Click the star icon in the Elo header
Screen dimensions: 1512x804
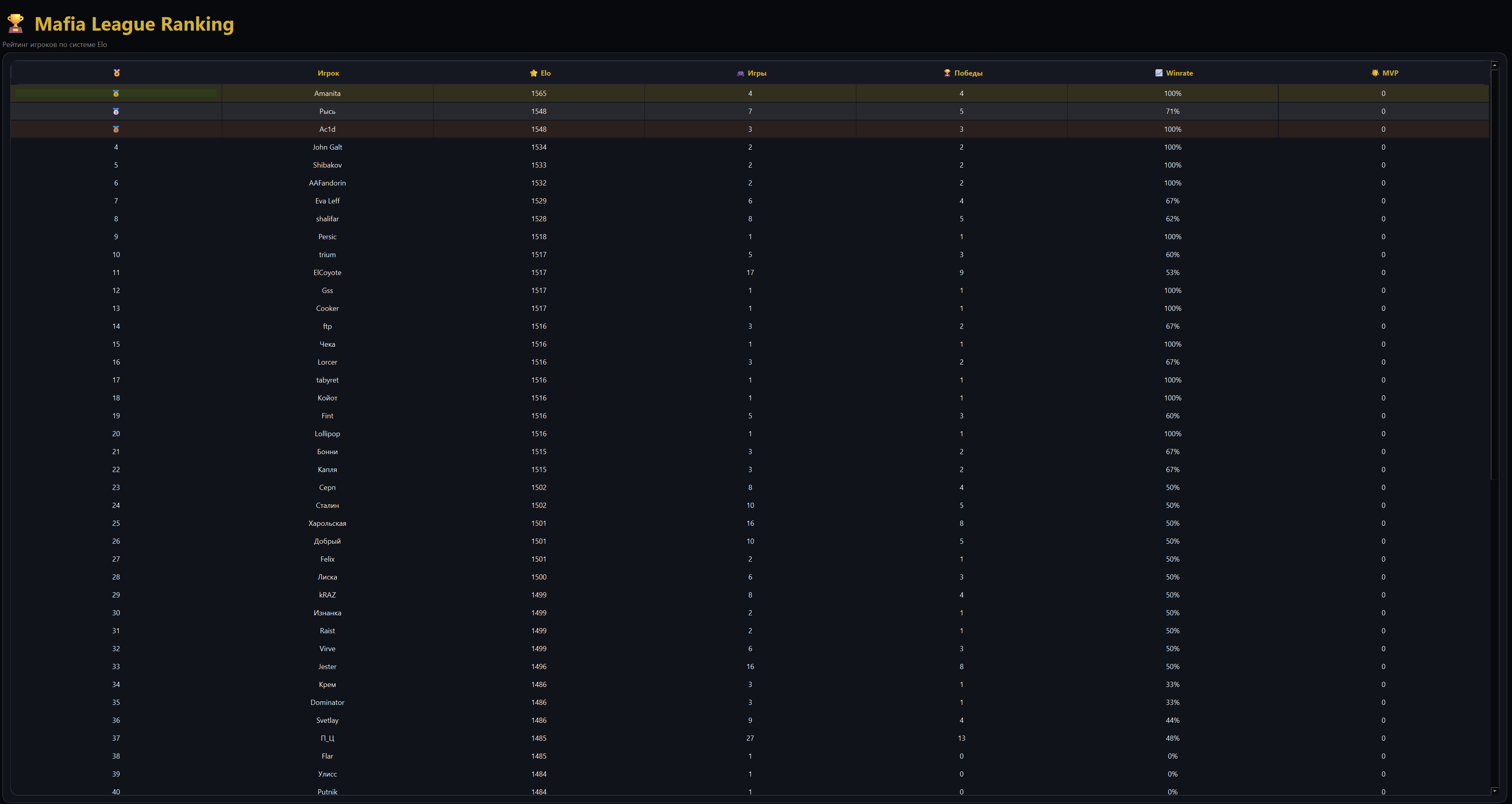click(533, 73)
